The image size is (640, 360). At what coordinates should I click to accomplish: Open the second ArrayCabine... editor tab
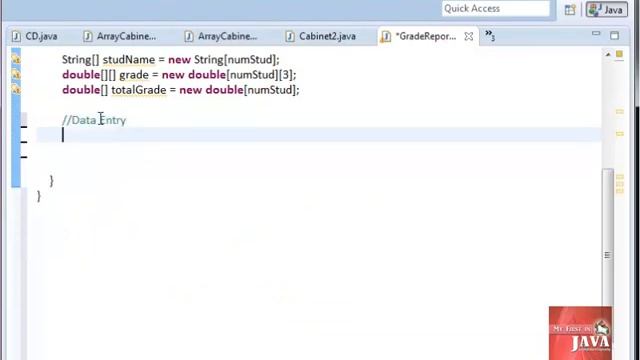pyautogui.click(x=222, y=36)
